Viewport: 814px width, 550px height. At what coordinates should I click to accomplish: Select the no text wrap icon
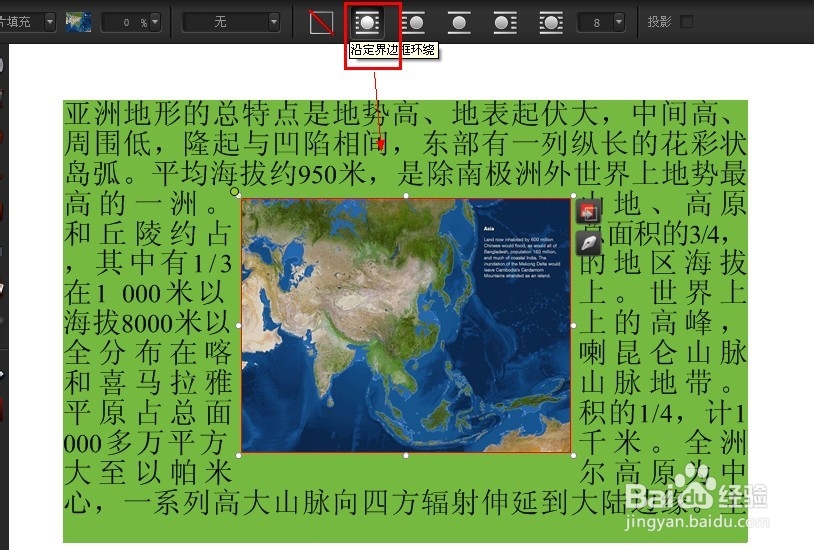point(321,22)
